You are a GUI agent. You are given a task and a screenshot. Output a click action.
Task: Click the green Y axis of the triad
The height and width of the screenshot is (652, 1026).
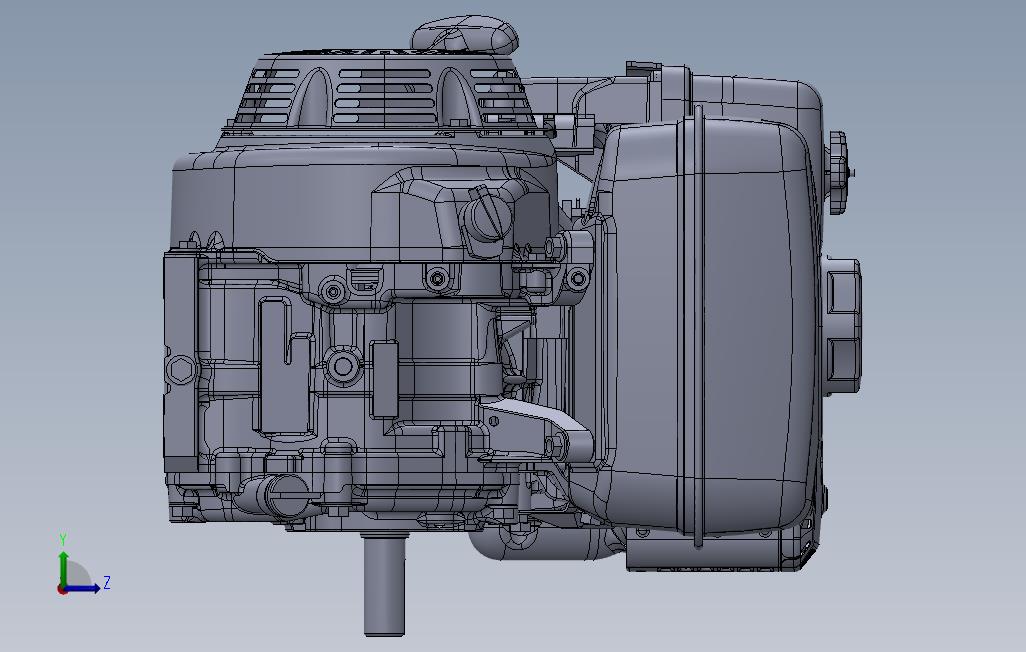pyautogui.click(x=63, y=568)
